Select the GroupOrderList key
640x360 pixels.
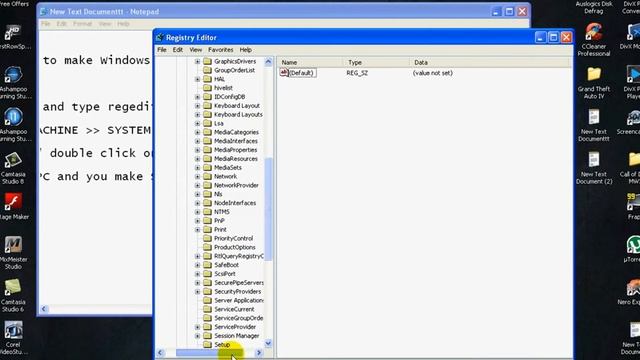coord(234,70)
